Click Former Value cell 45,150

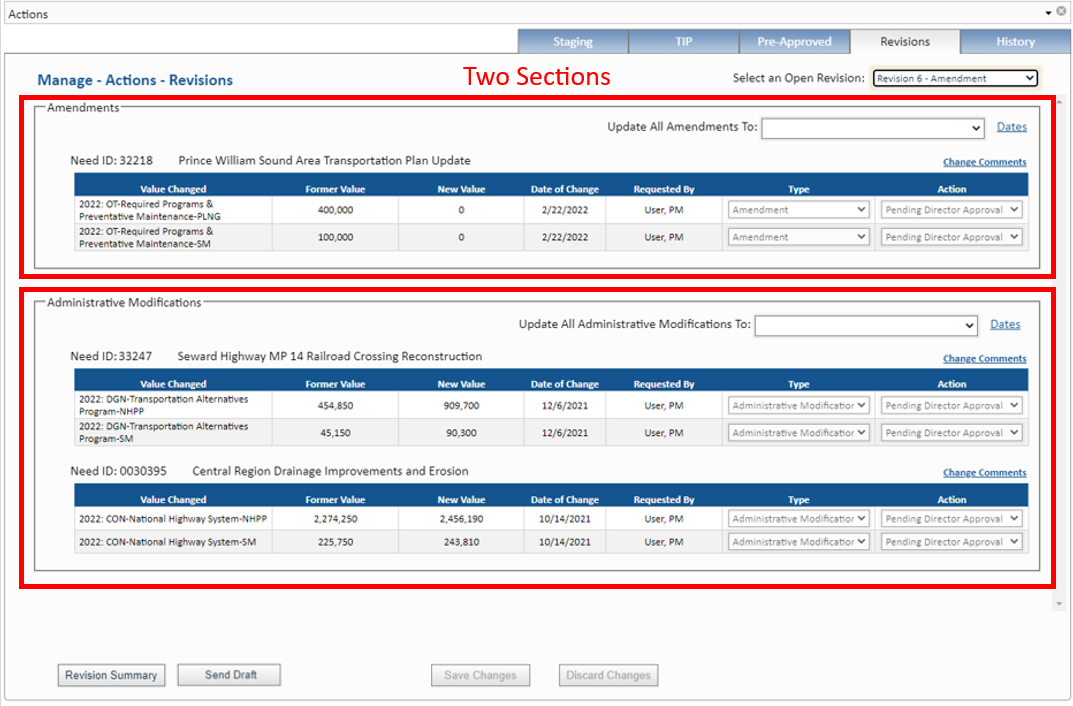pyautogui.click(x=335, y=433)
